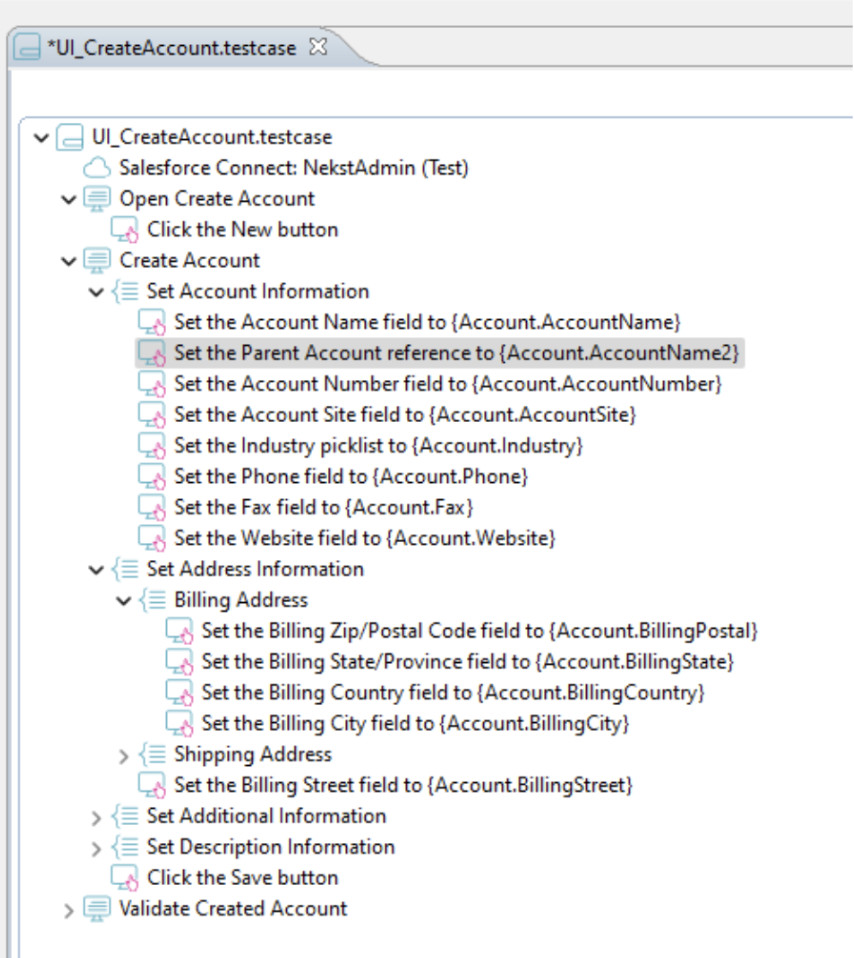Close the UI_CreateAccount.testcase tab
Image resolution: width=854 pixels, height=958 pixels.
click(318, 46)
